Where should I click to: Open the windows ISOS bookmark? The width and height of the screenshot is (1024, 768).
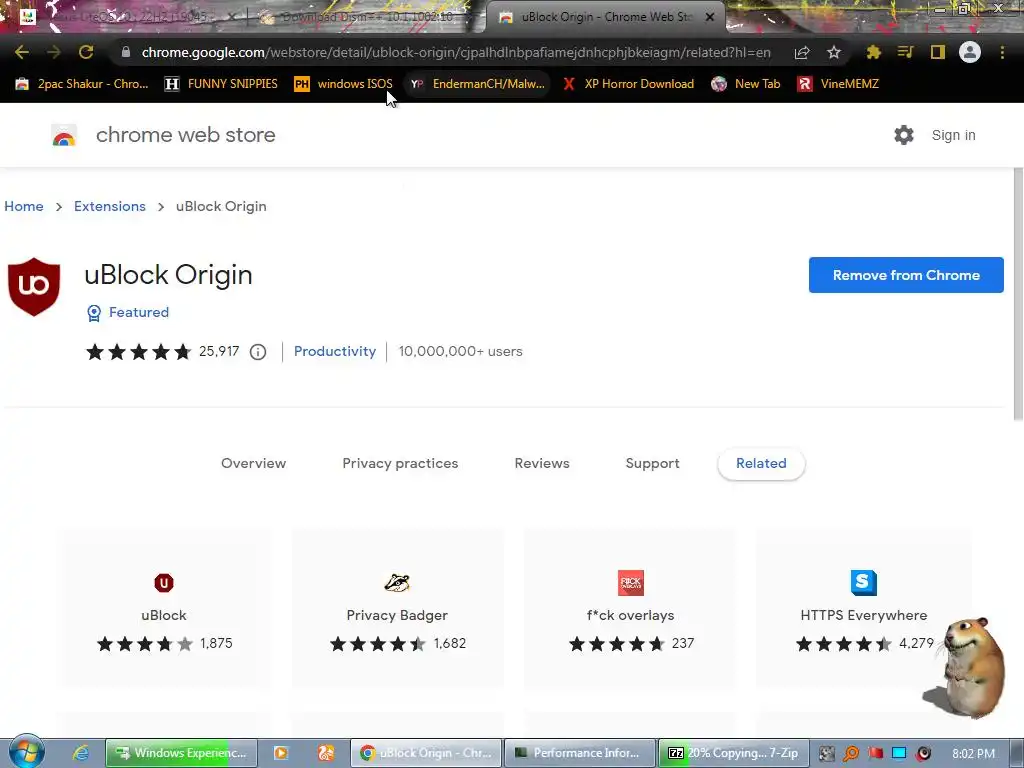(344, 84)
